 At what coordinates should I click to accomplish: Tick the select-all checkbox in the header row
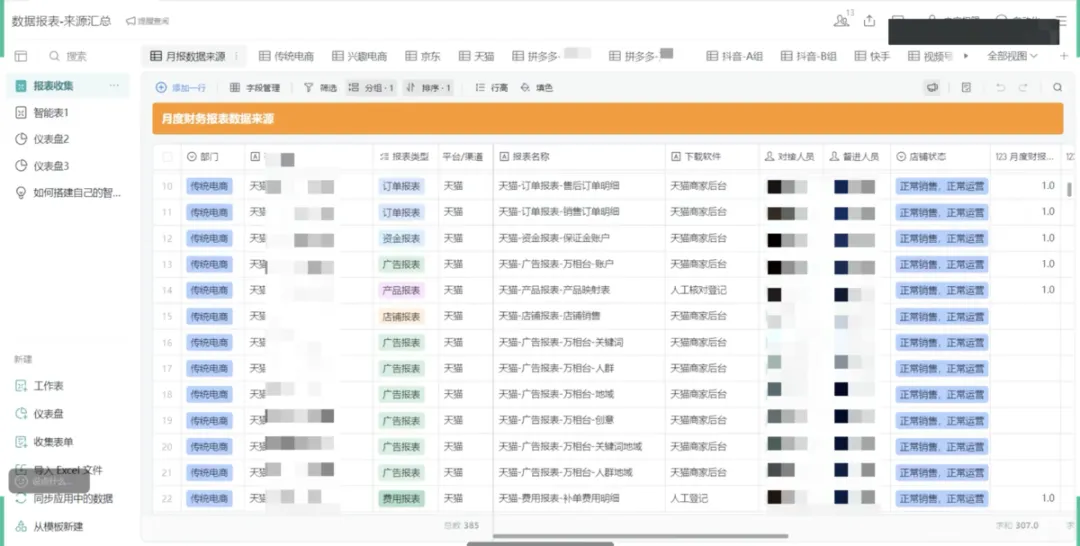pyautogui.click(x=167, y=157)
